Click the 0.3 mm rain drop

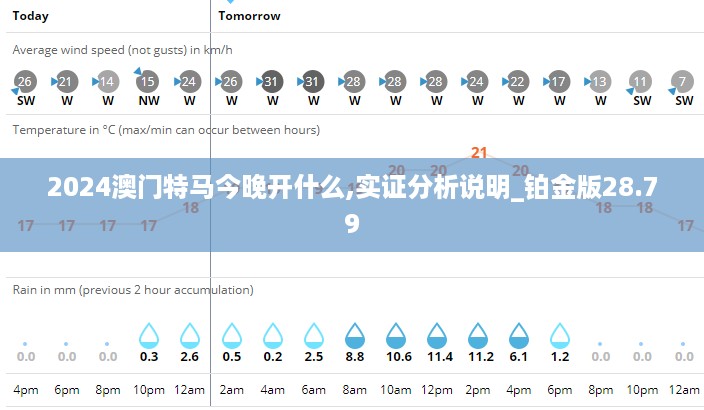click(x=149, y=335)
